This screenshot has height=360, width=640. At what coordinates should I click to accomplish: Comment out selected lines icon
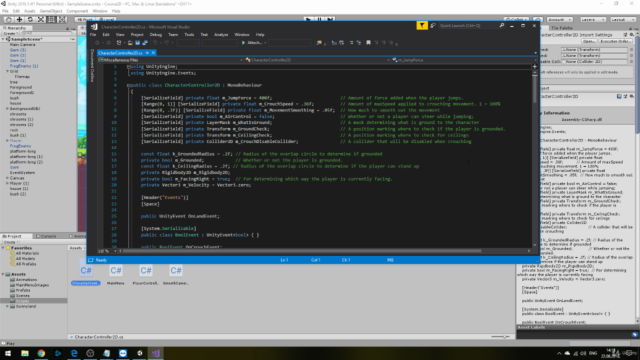coord(351,42)
